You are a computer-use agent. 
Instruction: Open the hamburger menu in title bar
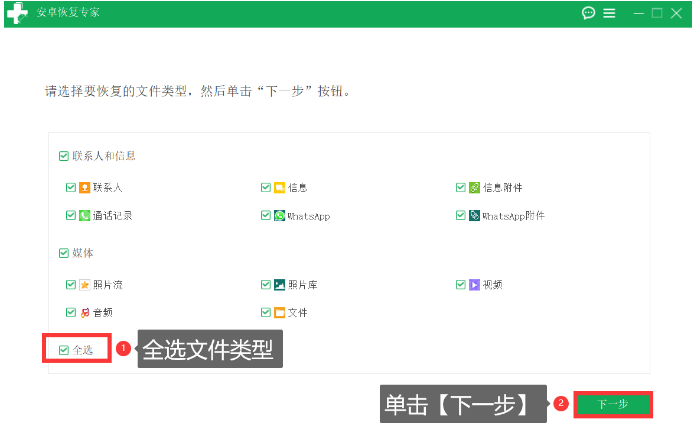pyautogui.click(x=609, y=13)
